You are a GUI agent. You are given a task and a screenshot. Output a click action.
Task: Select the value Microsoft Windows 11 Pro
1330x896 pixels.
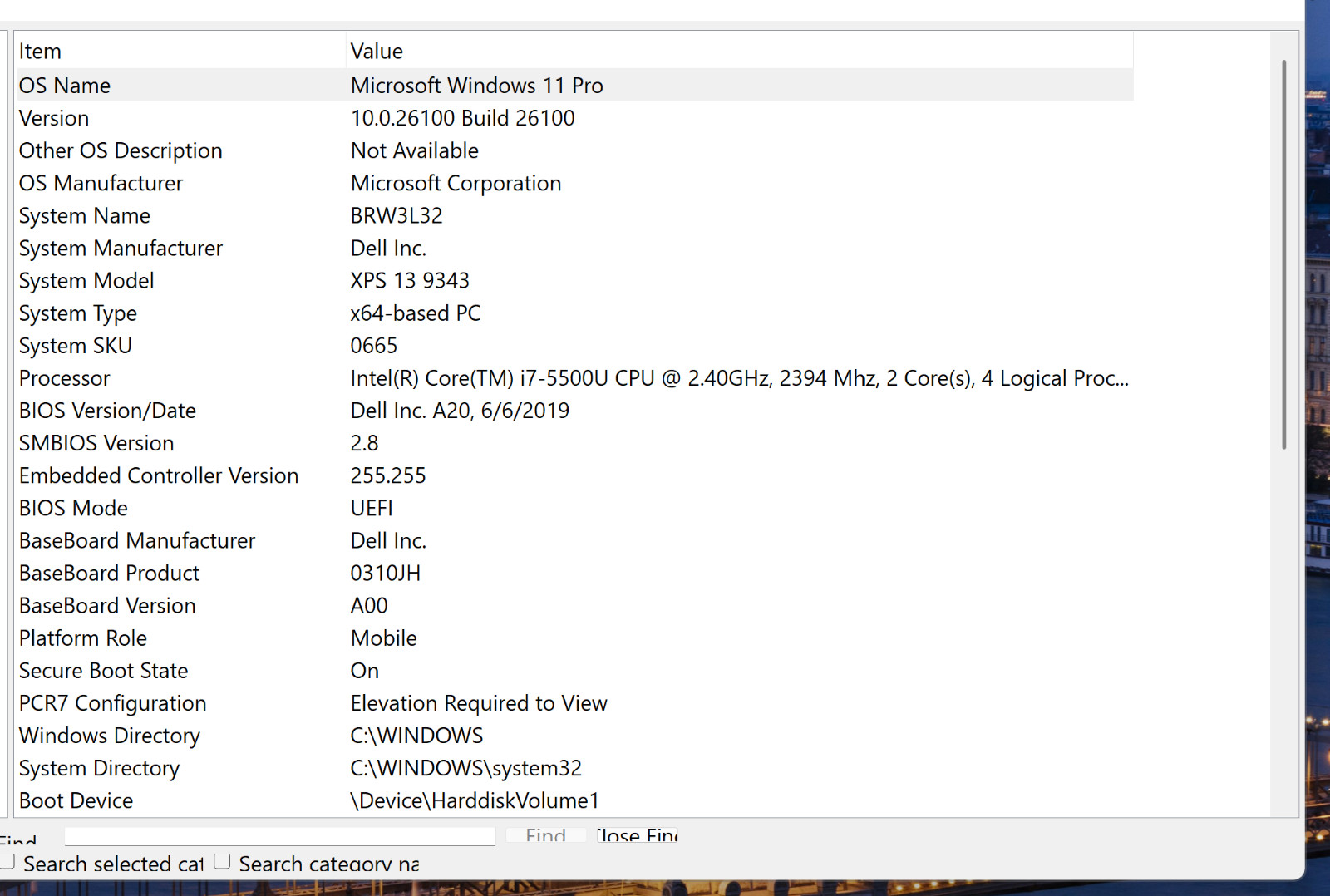point(476,86)
